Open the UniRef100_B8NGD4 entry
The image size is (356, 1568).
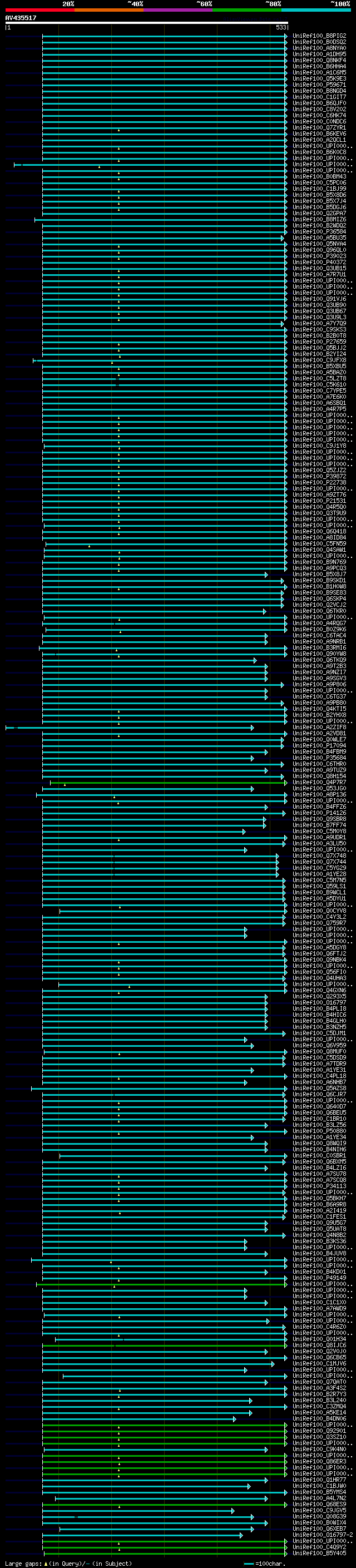click(x=319, y=91)
